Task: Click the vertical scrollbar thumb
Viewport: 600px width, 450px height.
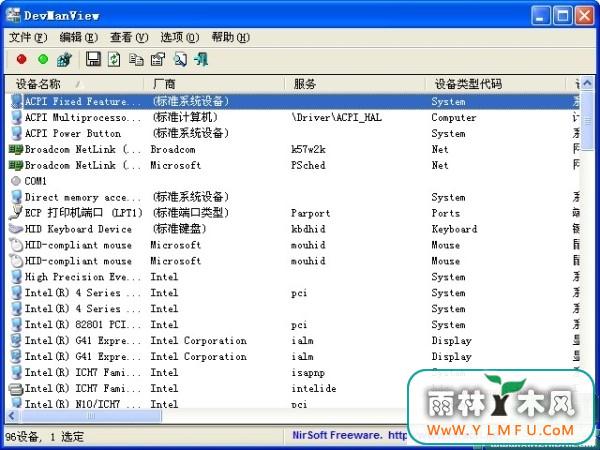Action: click(x=587, y=122)
